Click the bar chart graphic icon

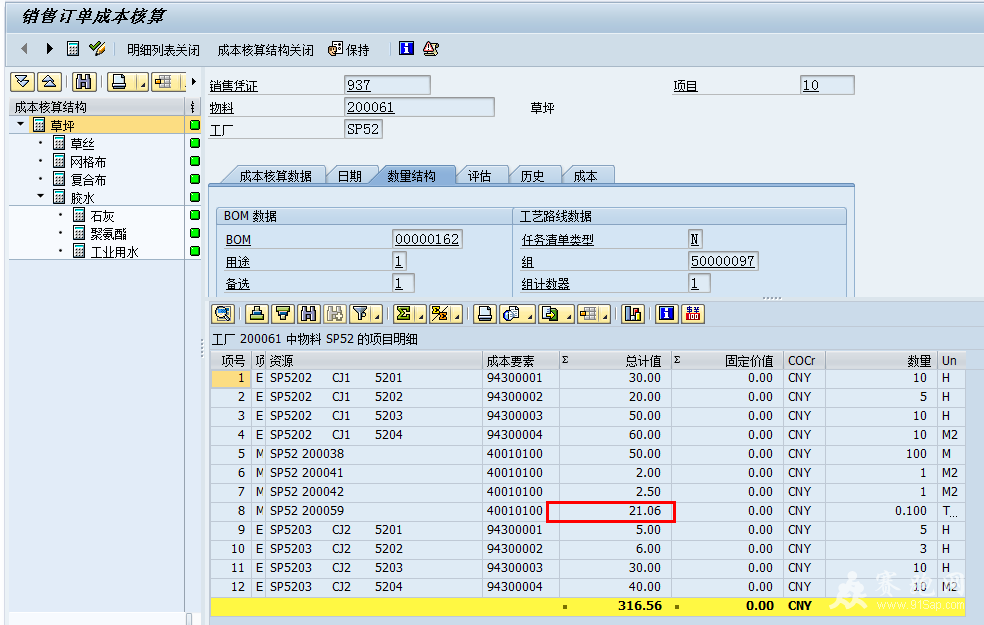click(x=633, y=313)
